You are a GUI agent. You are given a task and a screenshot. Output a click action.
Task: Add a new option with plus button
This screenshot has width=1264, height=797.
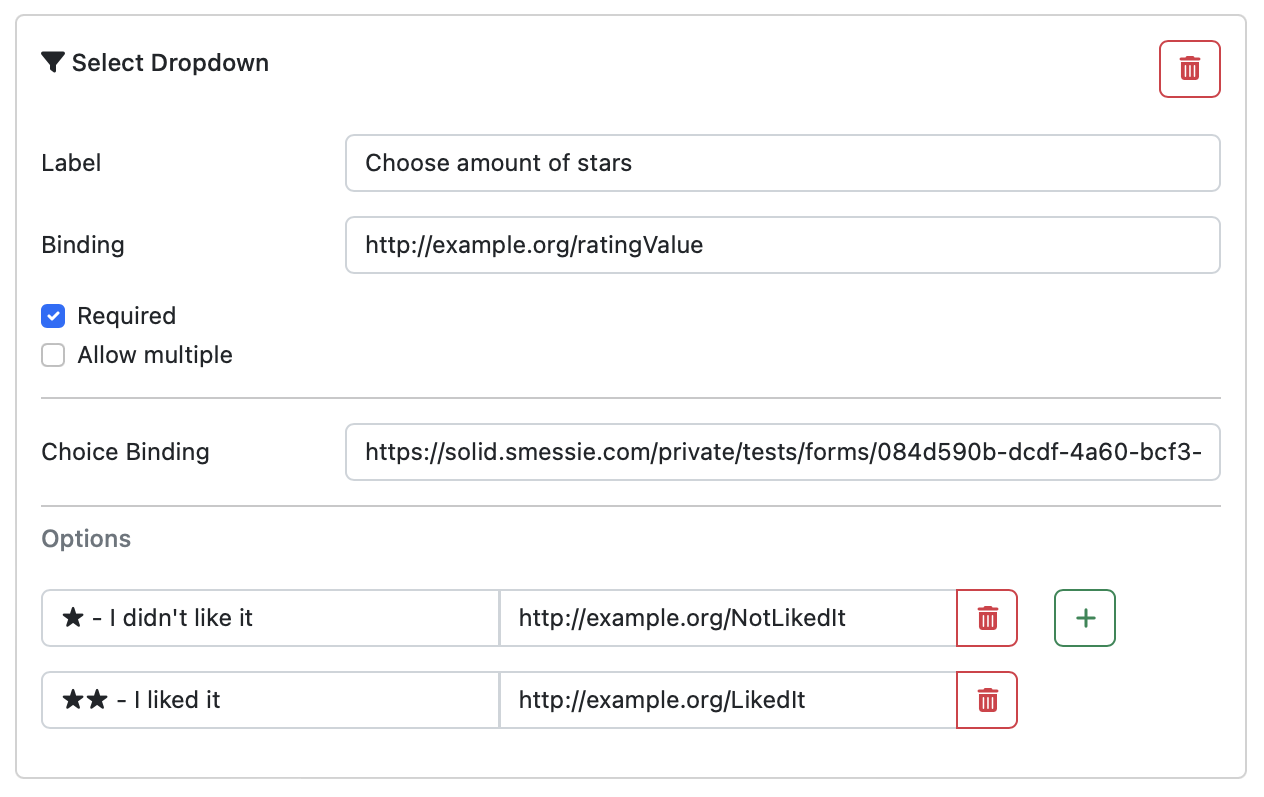coord(1085,618)
